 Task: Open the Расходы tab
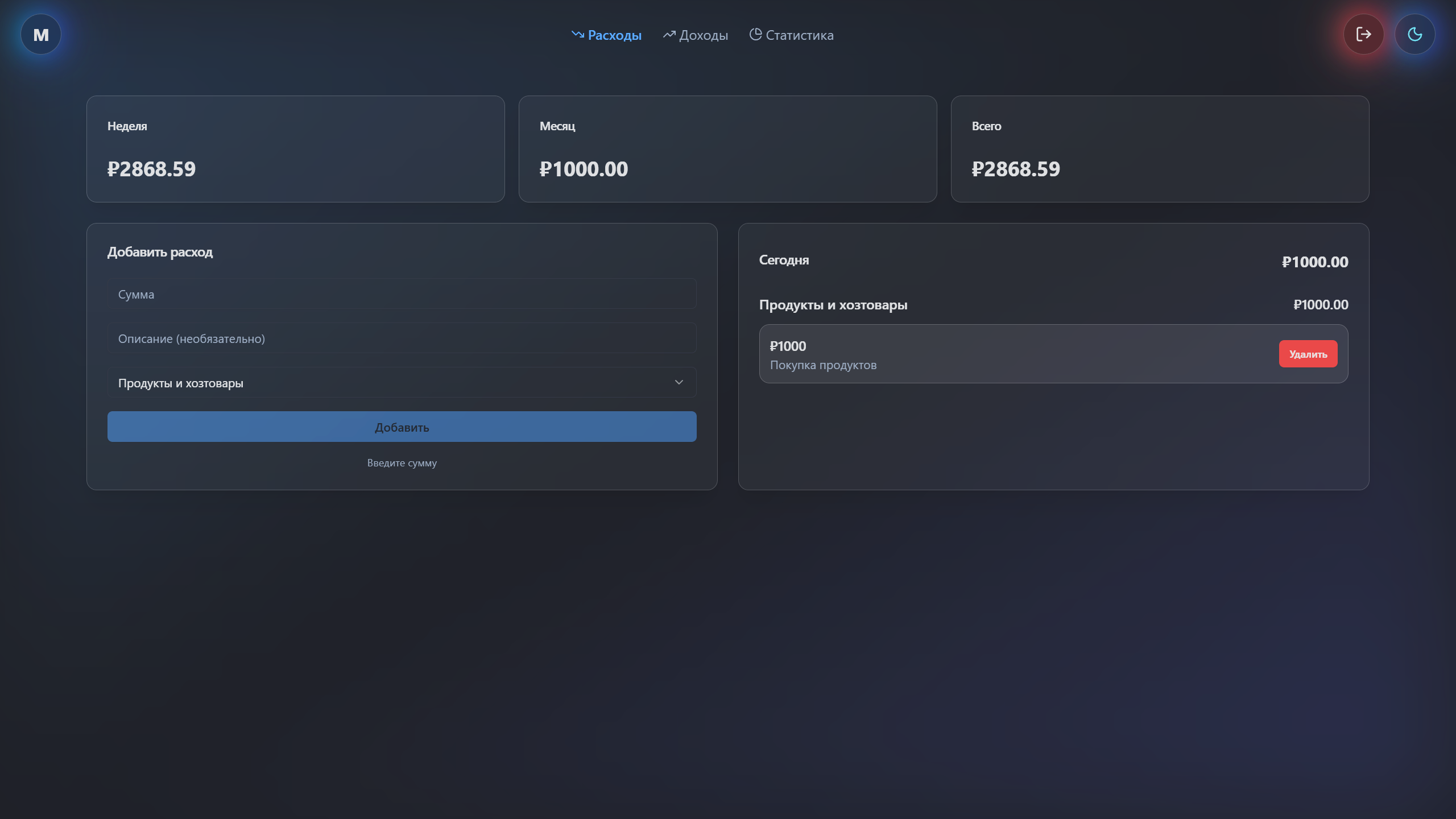click(x=614, y=35)
